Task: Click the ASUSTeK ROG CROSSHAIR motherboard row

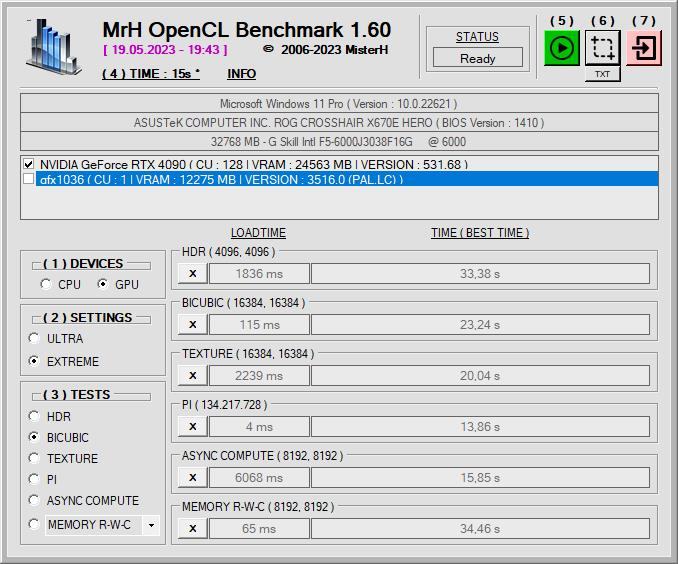Action: [339, 123]
